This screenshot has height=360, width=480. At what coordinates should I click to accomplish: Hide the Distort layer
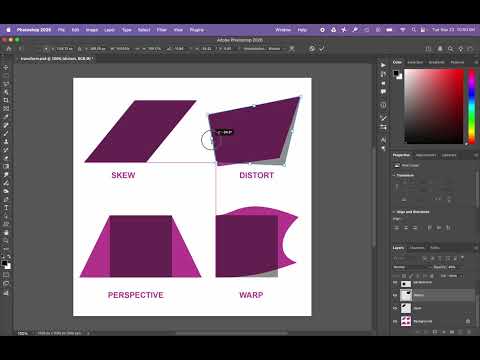[x=395, y=295]
